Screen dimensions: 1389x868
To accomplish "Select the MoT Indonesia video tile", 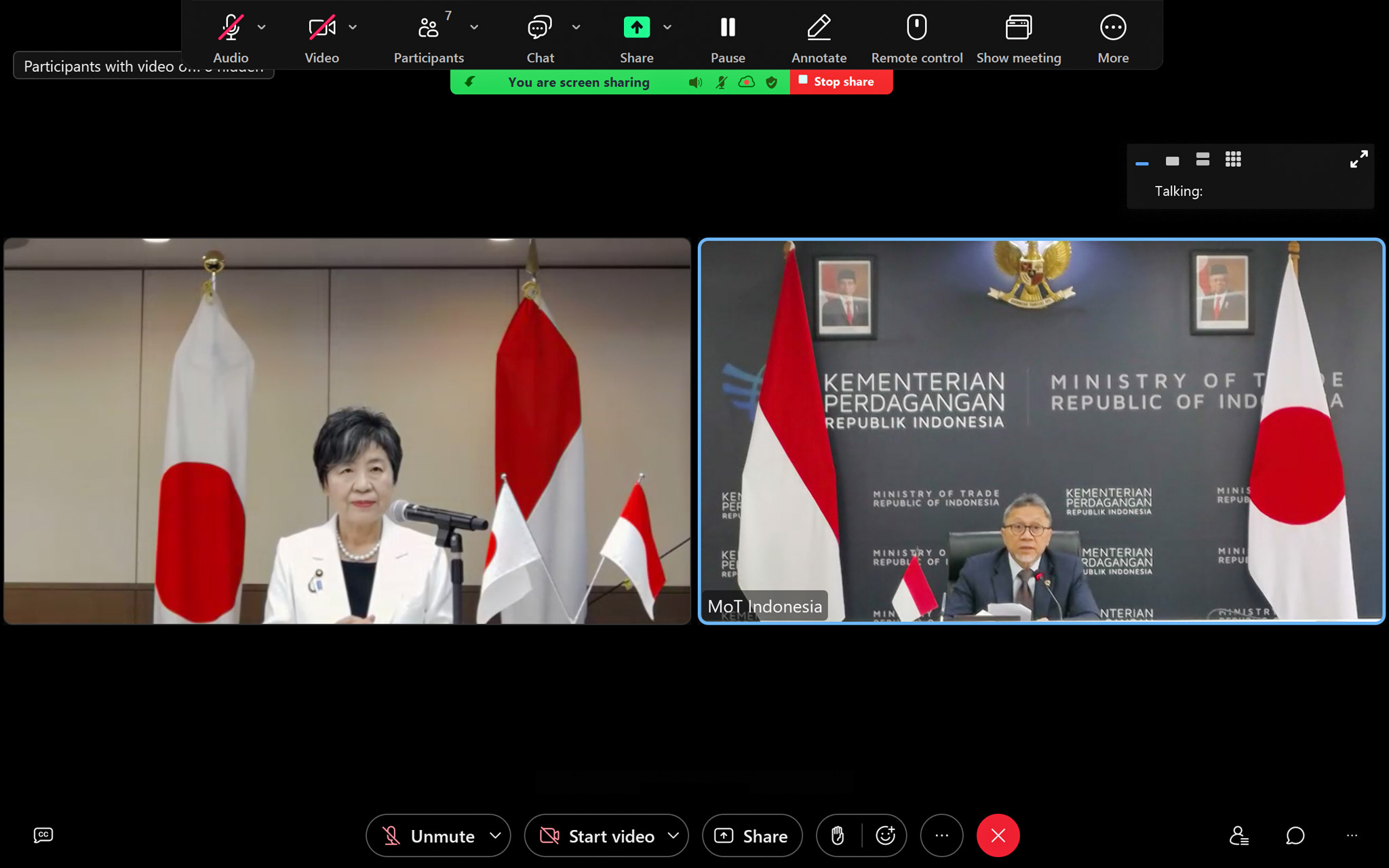I will pos(1041,431).
